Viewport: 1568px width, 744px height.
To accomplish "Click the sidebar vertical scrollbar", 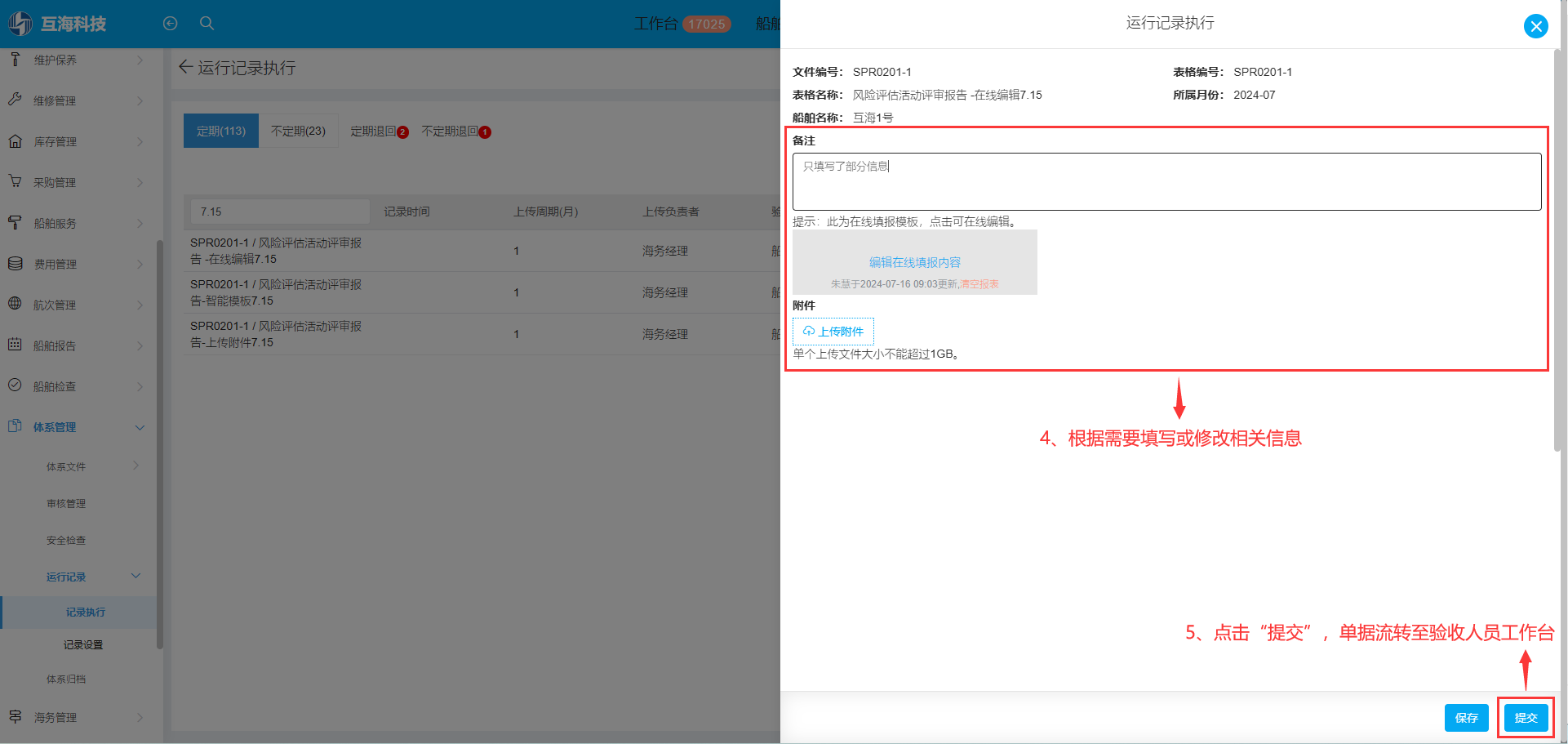I will (159, 445).
